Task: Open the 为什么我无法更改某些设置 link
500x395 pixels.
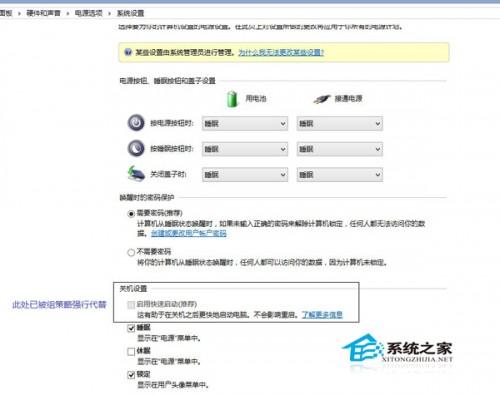Action: pyautogui.click(x=281, y=52)
